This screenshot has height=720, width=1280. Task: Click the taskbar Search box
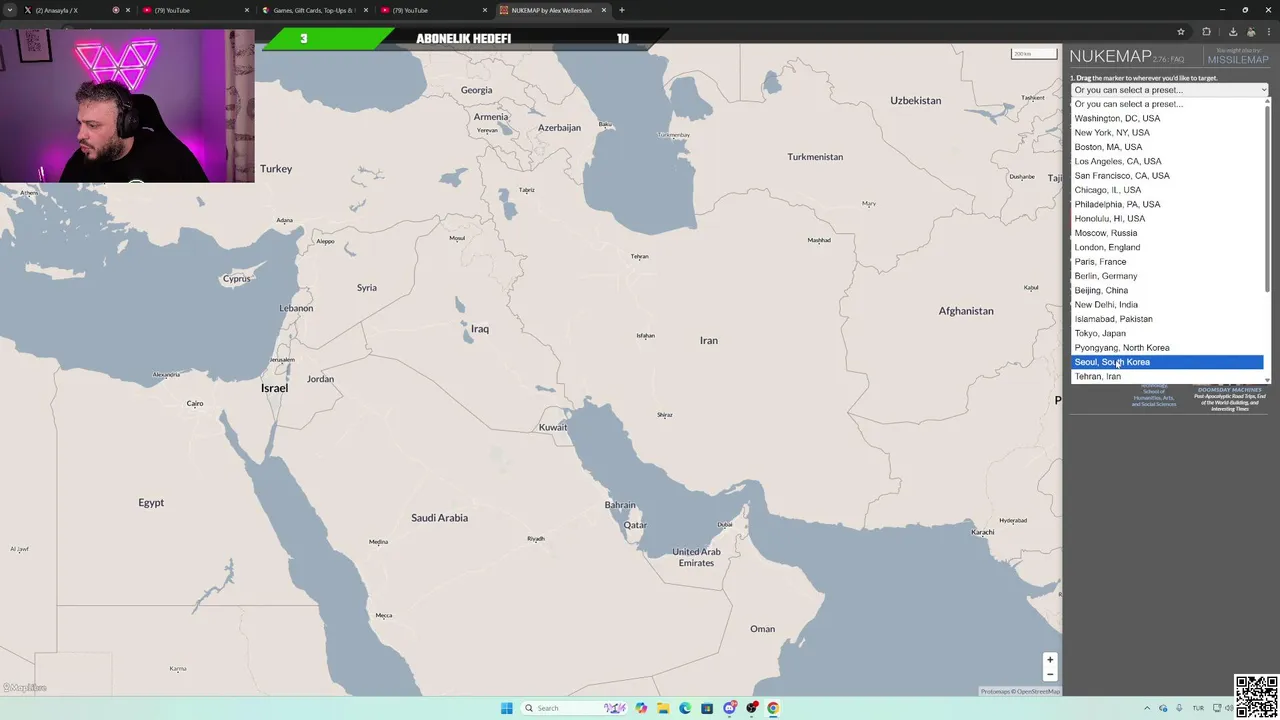tap(575, 708)
